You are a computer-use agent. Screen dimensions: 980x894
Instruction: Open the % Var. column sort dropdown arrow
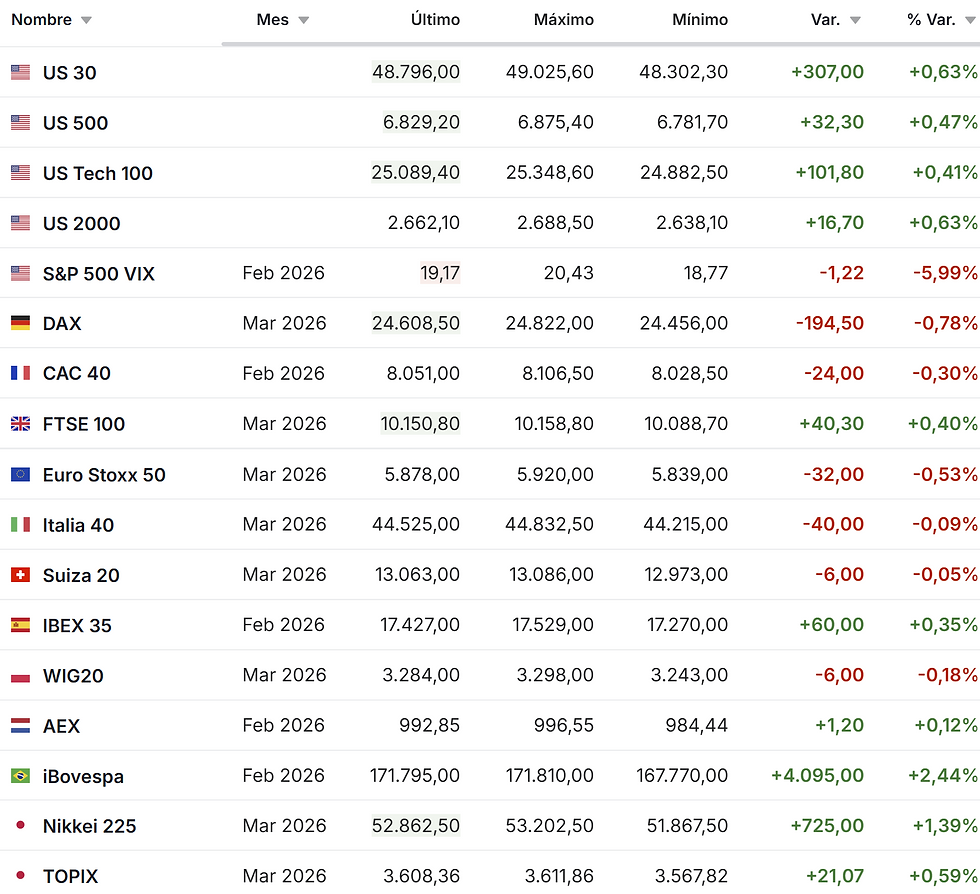click(971, 20)
